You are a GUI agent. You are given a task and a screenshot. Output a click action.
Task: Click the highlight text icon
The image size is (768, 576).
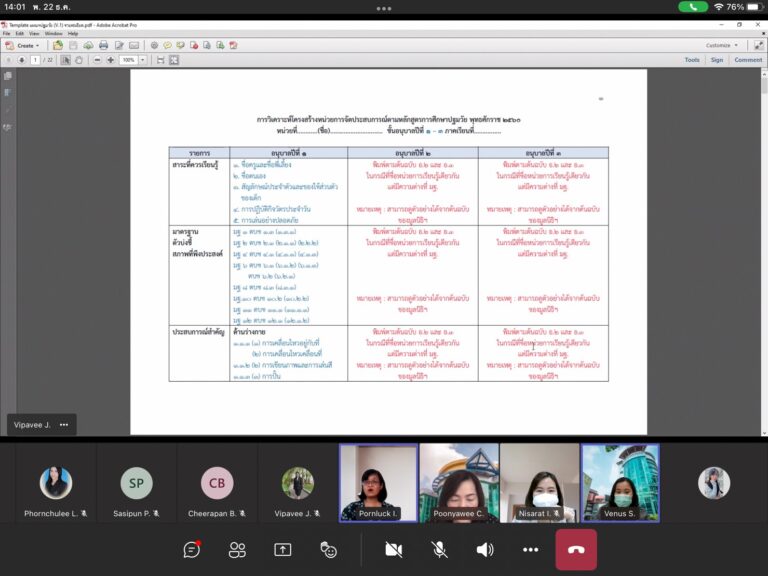point(181,46)
